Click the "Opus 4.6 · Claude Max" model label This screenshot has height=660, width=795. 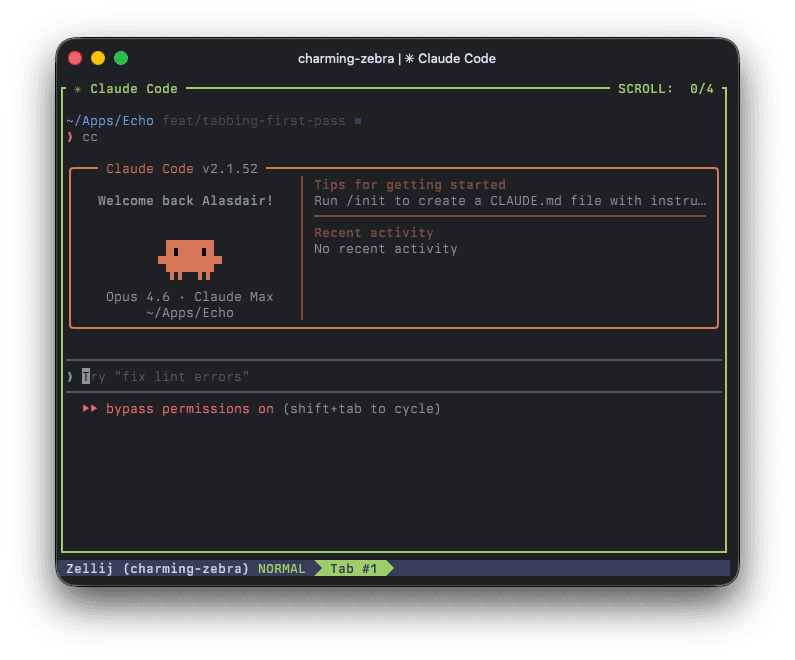pos(189,297)
